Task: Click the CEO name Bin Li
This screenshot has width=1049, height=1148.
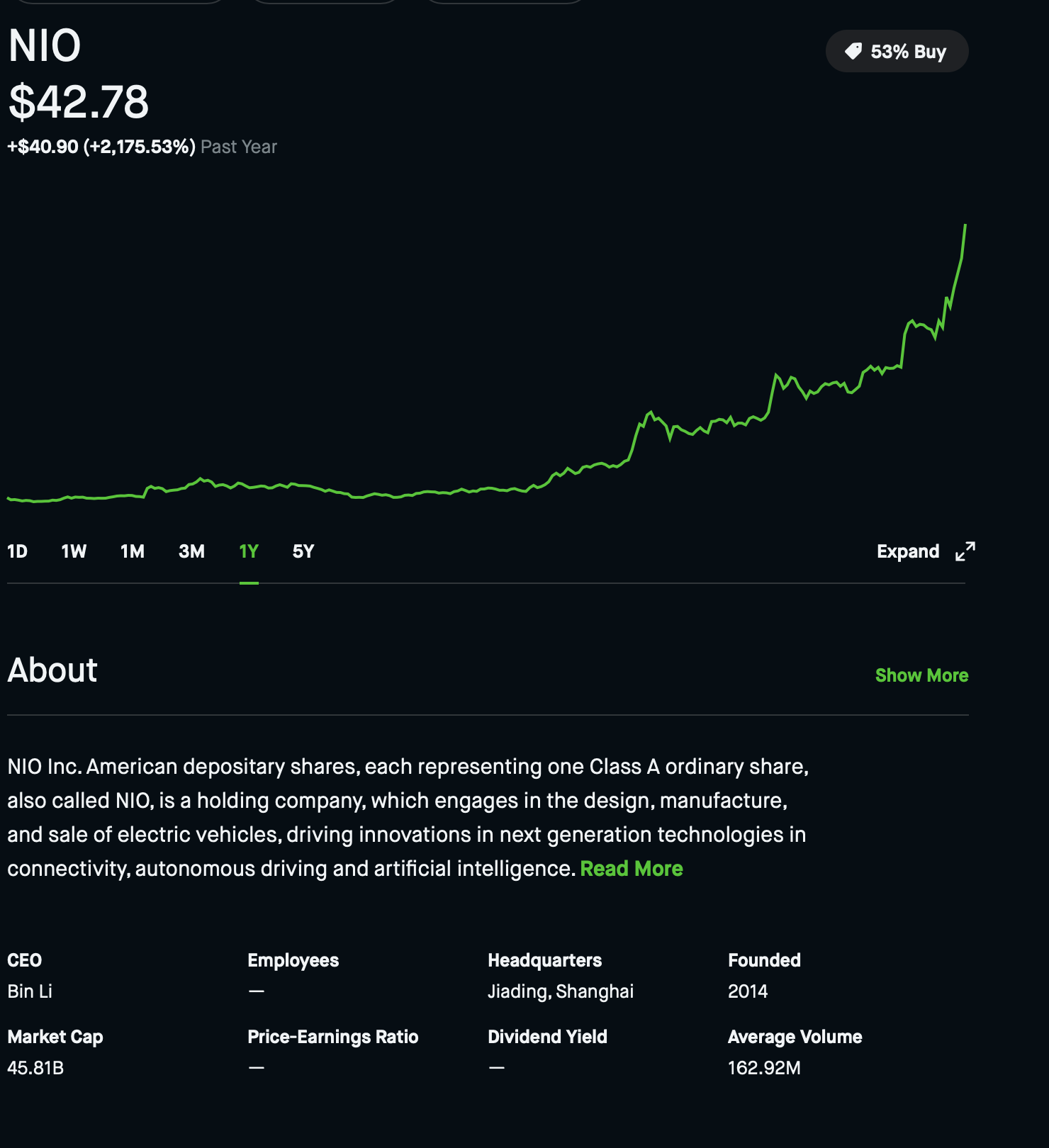Action: (30, 991)
